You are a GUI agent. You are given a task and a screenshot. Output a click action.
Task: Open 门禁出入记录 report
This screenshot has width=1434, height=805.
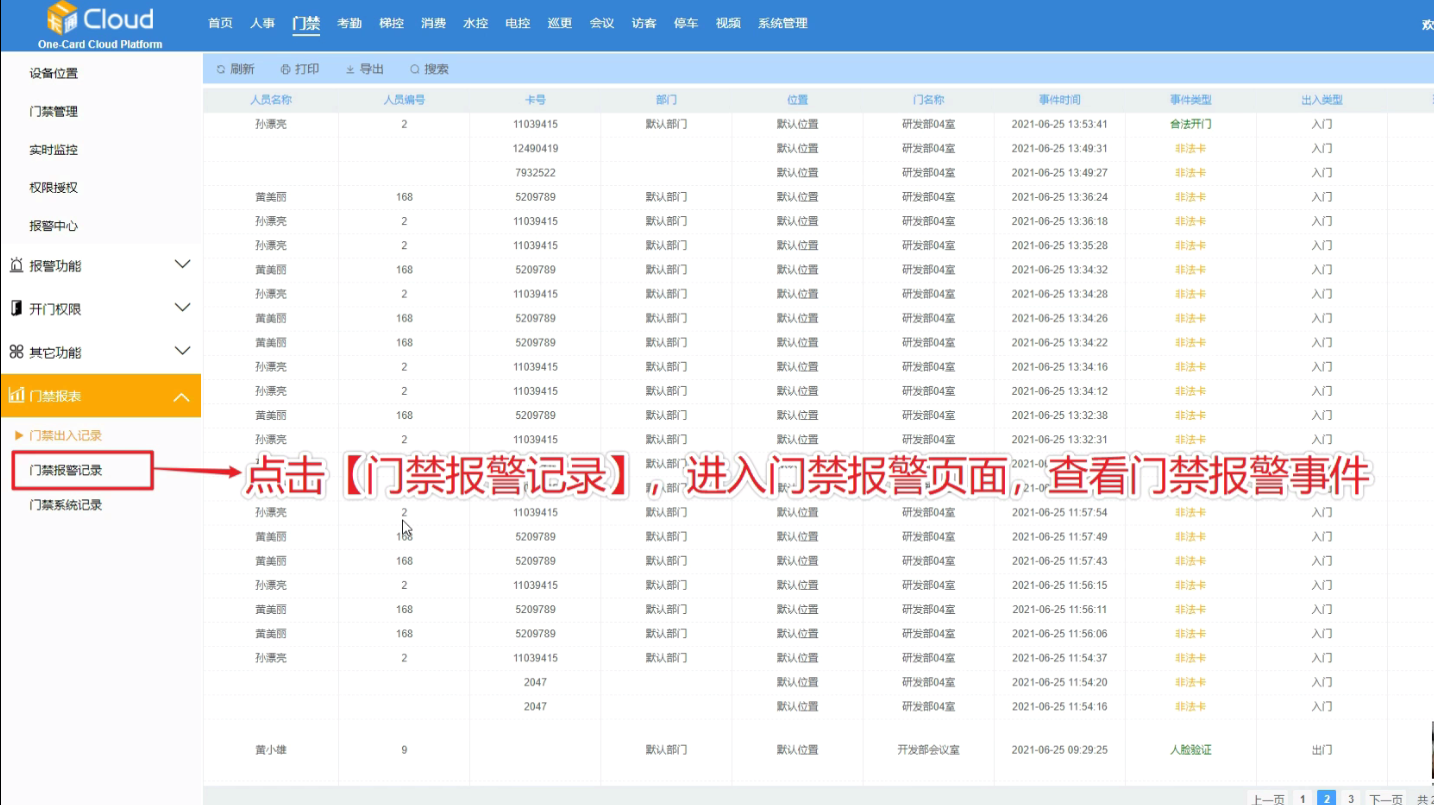pyautogui.click(x=66, y=435)
